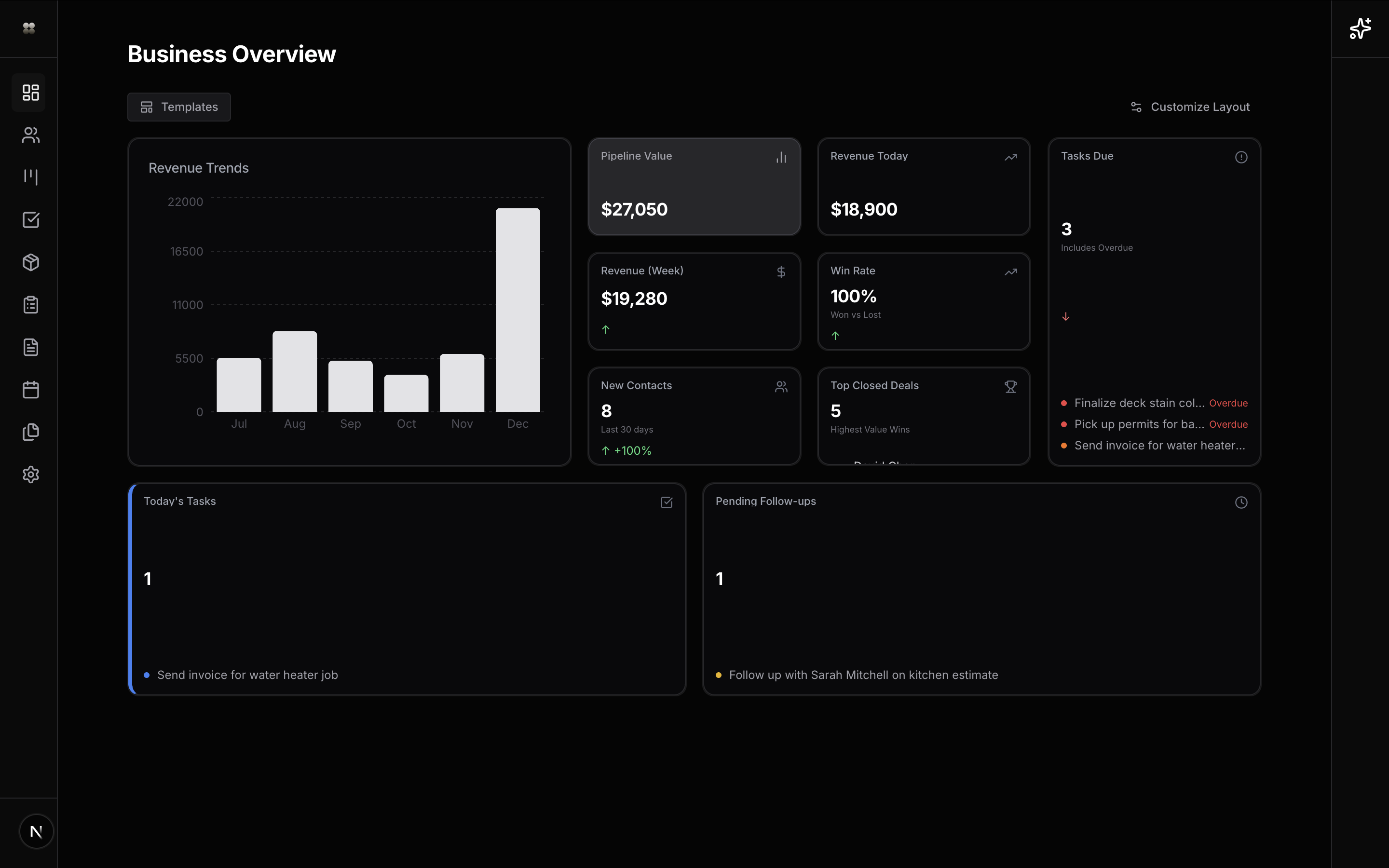1389x868 pixels.
Task: Open the Products package icon in the sidebar
Action: pyautogui.click(x=30, y=262)
